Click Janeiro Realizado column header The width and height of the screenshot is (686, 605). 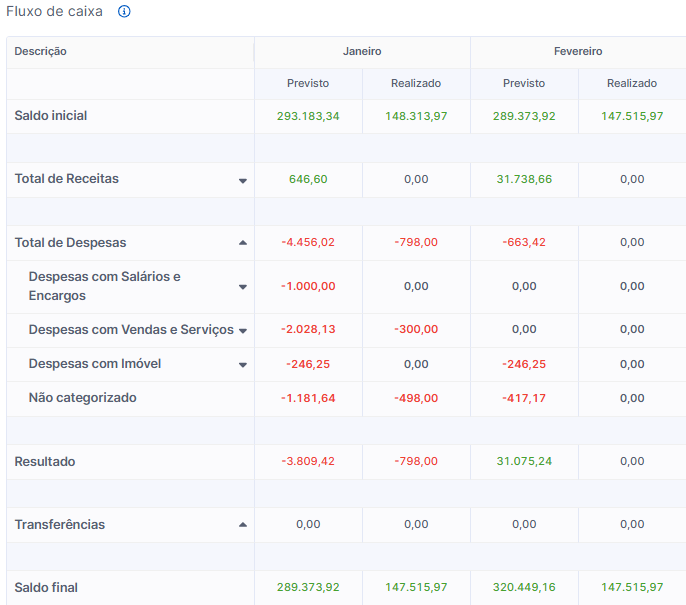pyautogui.click(x=416, y=84)
